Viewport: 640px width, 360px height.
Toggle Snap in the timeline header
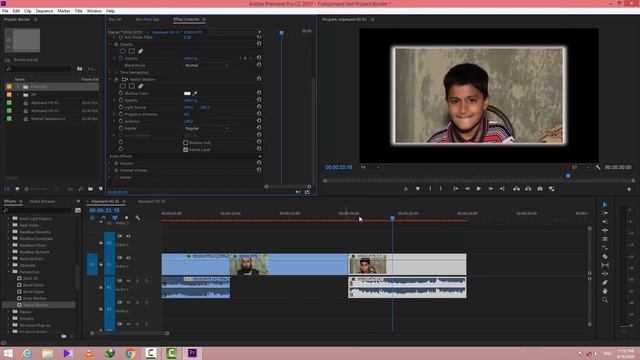click(x=103, y=218)
